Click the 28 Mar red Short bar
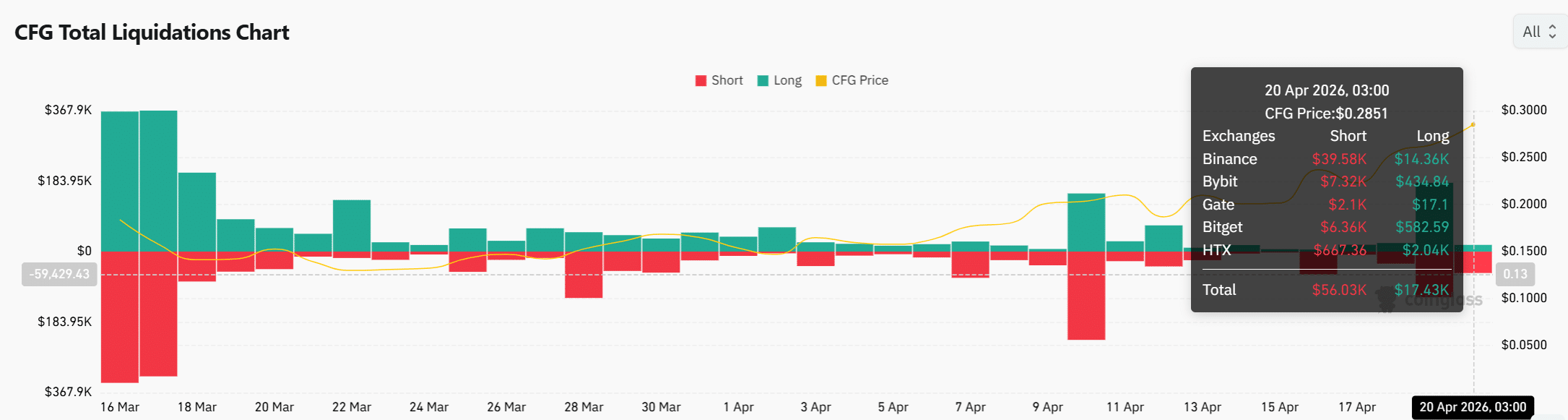 (584, 275)
